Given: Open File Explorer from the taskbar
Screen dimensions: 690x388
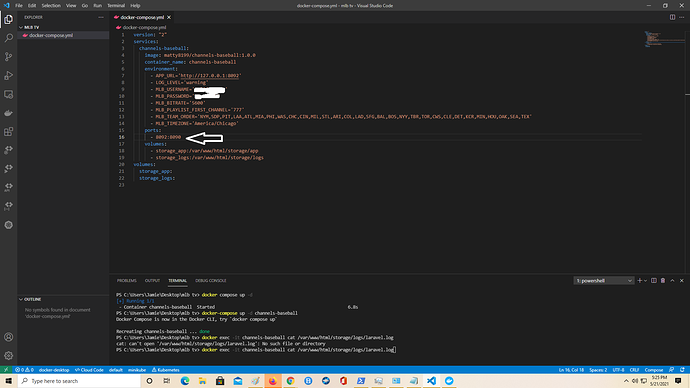Looking at the screenshot, I should (202, 381).
